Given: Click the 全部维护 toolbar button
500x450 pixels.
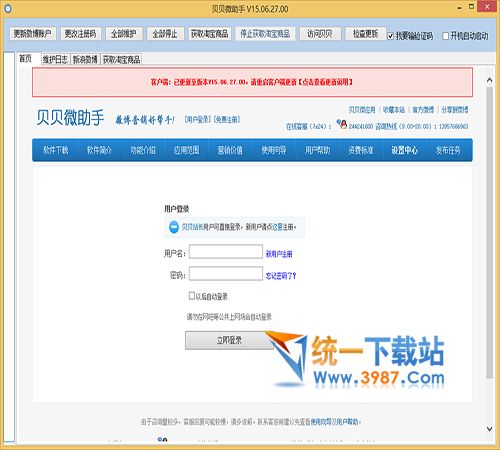Looking at the screenshot, I should (124, 34).
